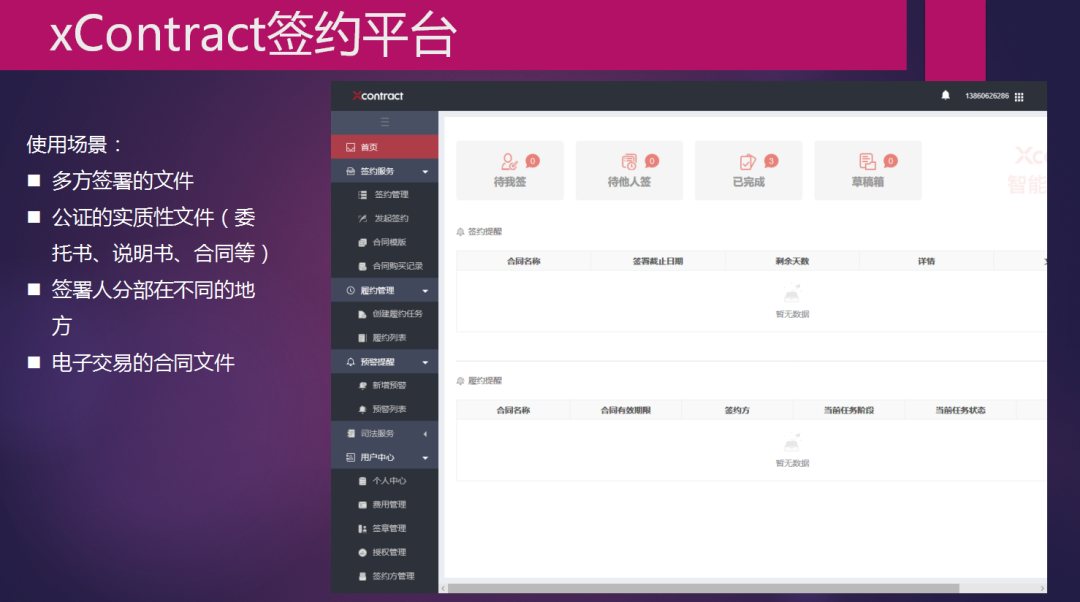Click the 创建履约任务 icon
The width and height of the screenshot is (1080, 602).
(362, 314)
